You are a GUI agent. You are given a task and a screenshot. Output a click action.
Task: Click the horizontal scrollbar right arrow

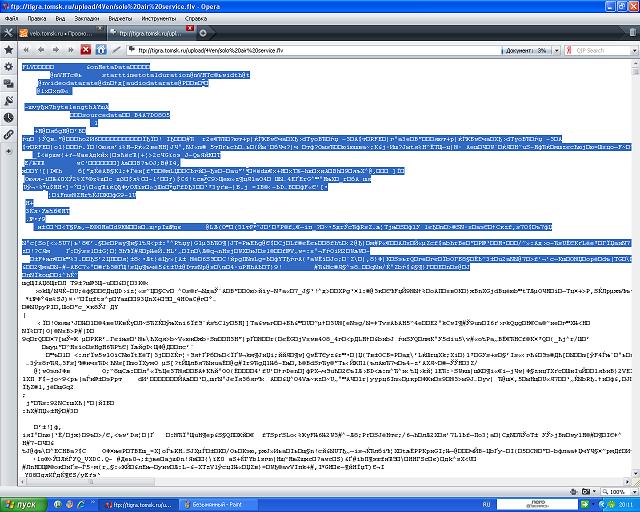[x=627, y=482]
